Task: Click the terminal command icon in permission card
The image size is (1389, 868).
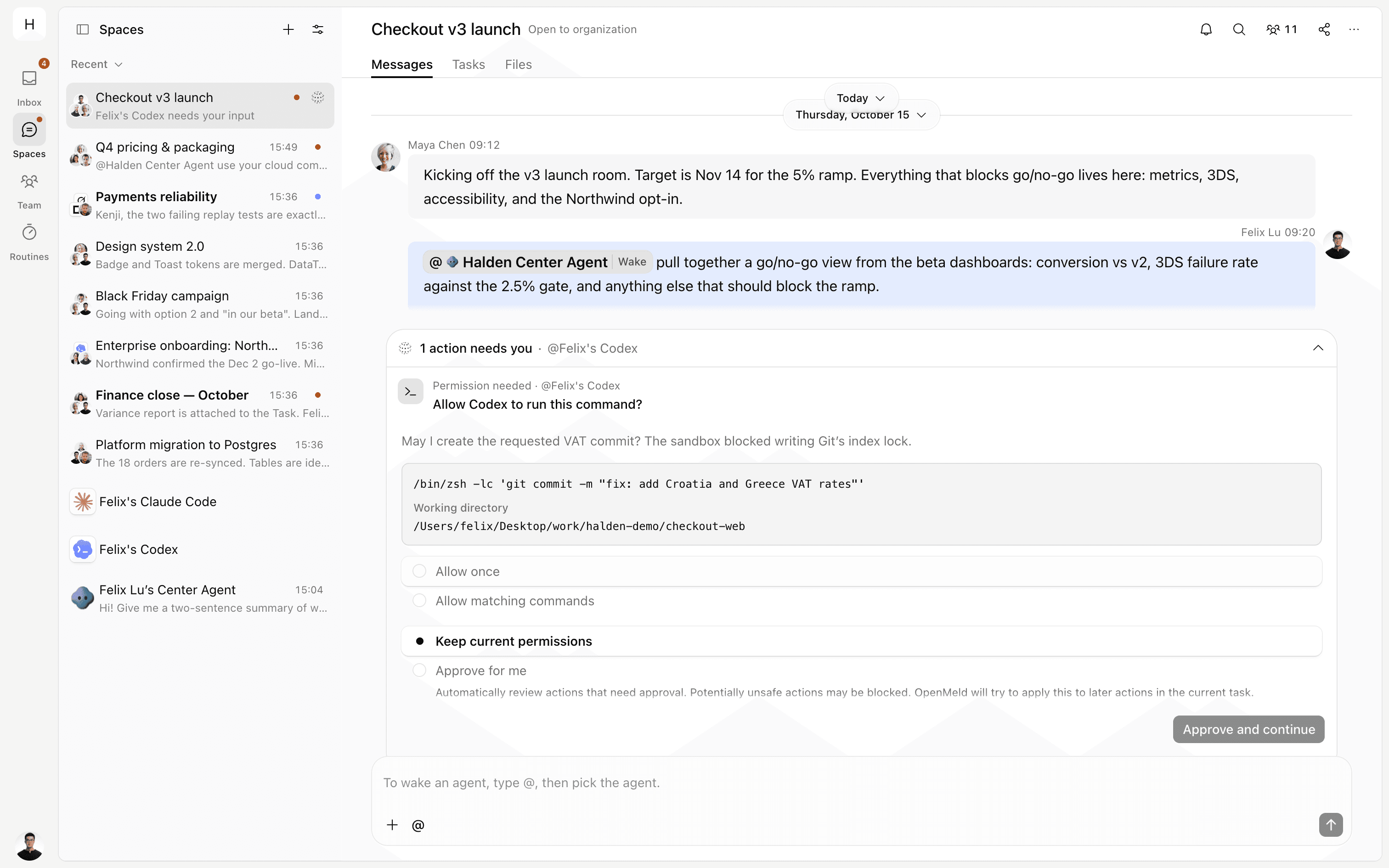Action: tap(410, 391)
